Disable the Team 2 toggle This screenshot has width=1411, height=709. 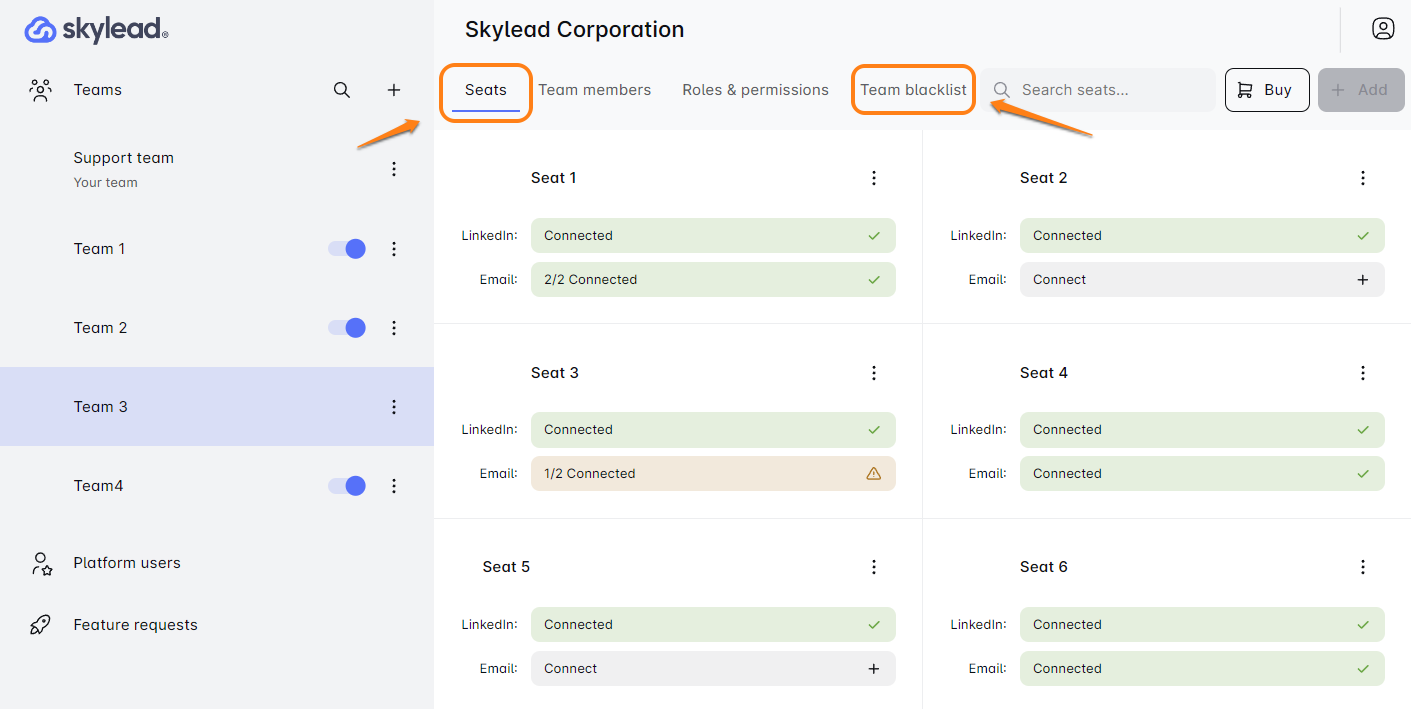point(347,328)
